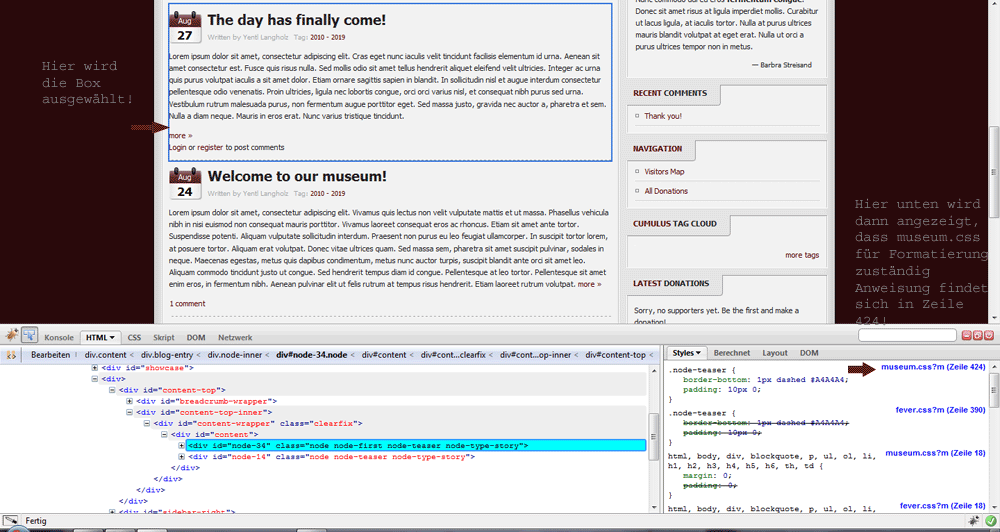Screen dimensions: 1000x532
Task: Collapse the content-top div node
Action: pos(113,390)
